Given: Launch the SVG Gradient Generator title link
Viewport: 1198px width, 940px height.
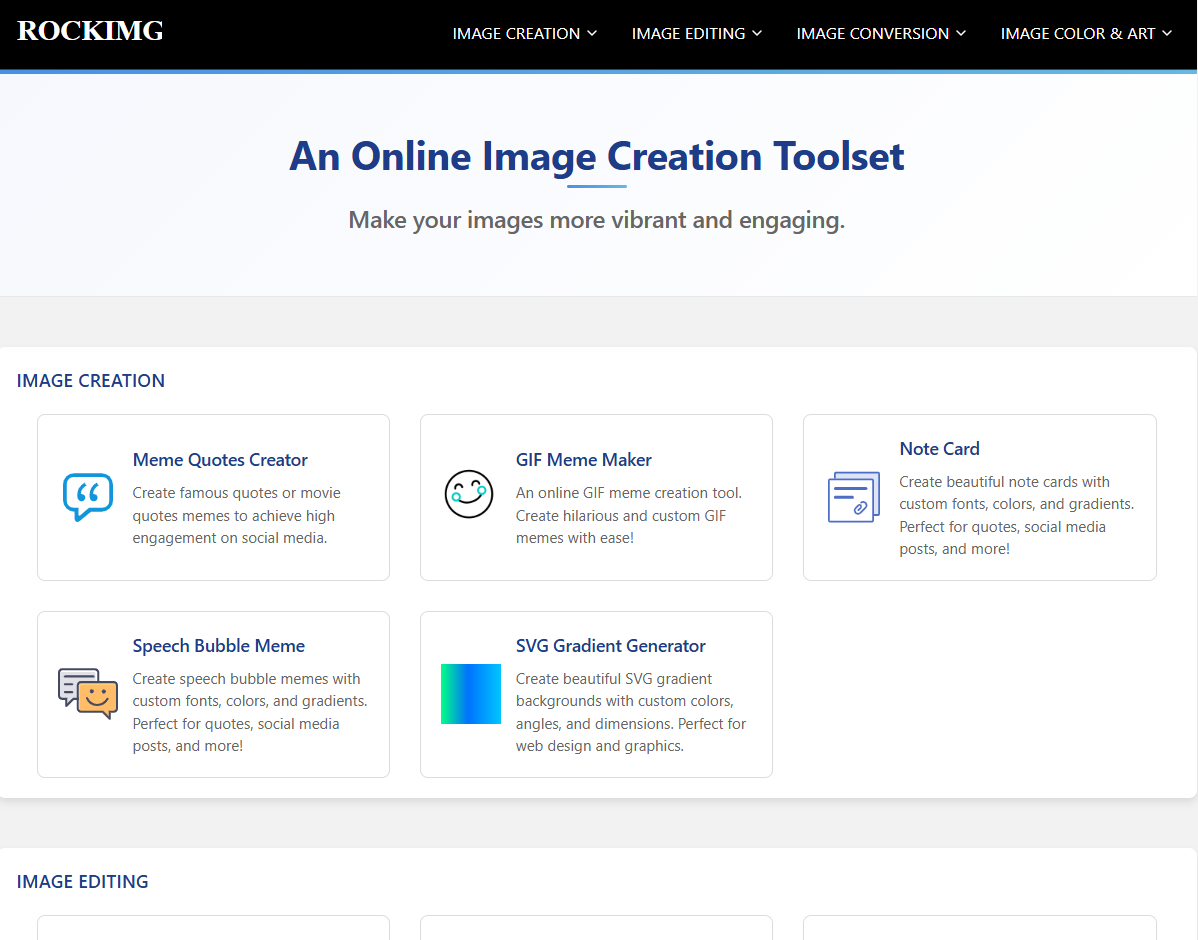Looking at the screenshot, I should click(610, 646).
